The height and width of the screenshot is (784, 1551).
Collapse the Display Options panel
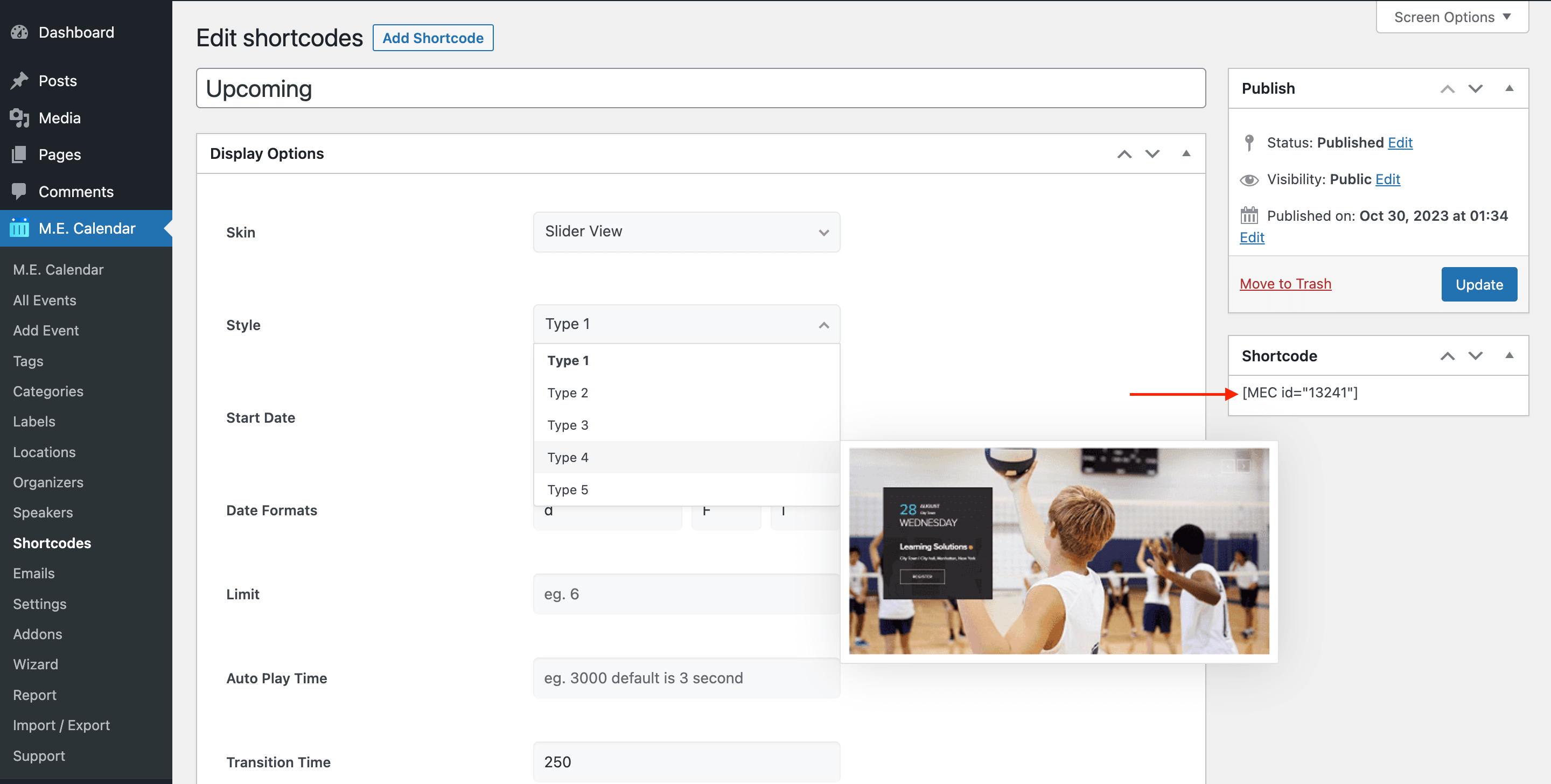tap(1185, 154)
